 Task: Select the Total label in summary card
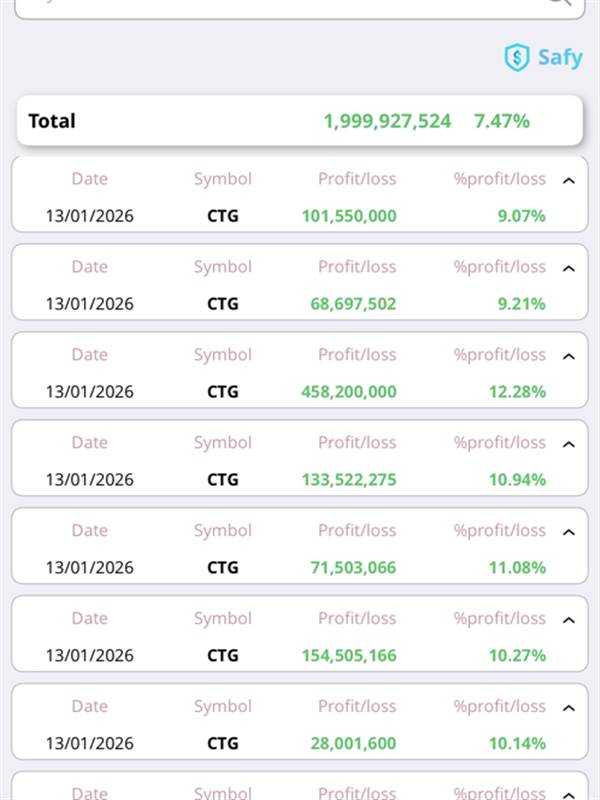tap(52, 121)
